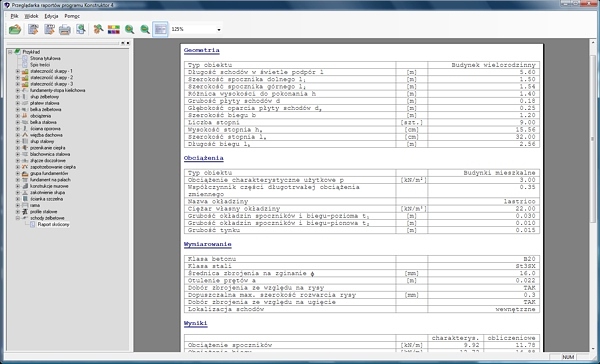Click the profile stalowe module icon
Image resolution: width=600 pixels, height=364 pixels.
pyautogui.click(x=25, y=212)
